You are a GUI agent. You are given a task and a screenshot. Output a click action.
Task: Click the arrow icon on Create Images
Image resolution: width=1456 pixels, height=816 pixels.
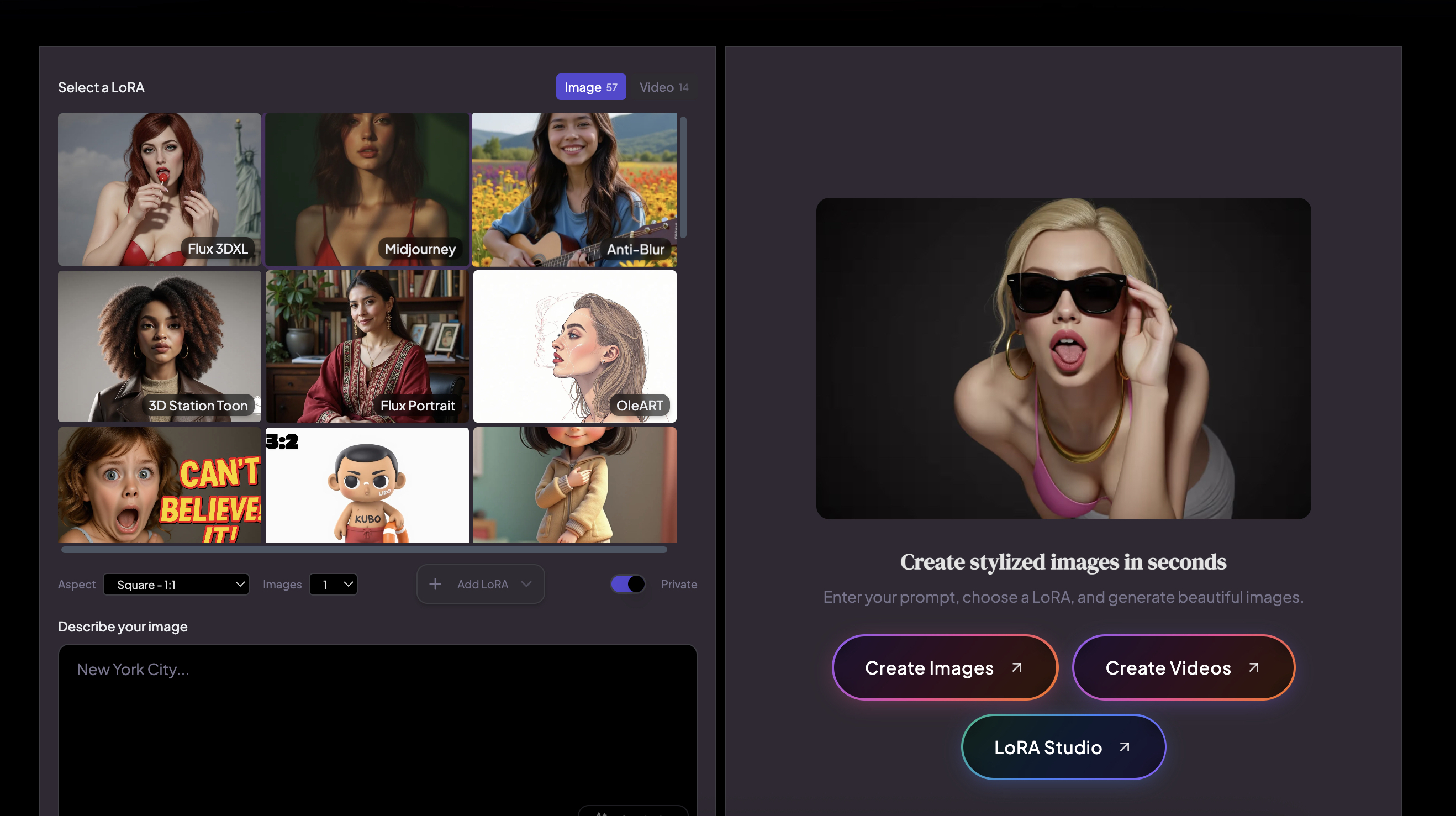point(1017,668)
